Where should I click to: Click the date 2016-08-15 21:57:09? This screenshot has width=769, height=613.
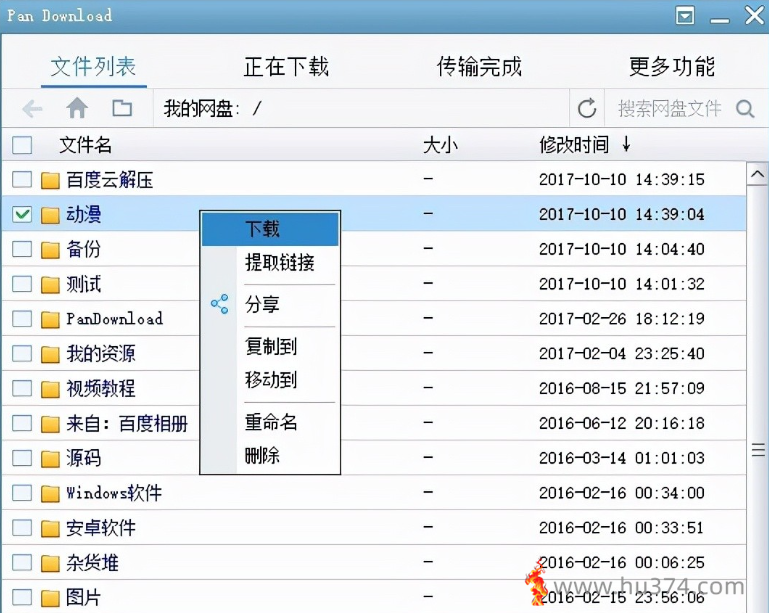click(x=622, y=388)
